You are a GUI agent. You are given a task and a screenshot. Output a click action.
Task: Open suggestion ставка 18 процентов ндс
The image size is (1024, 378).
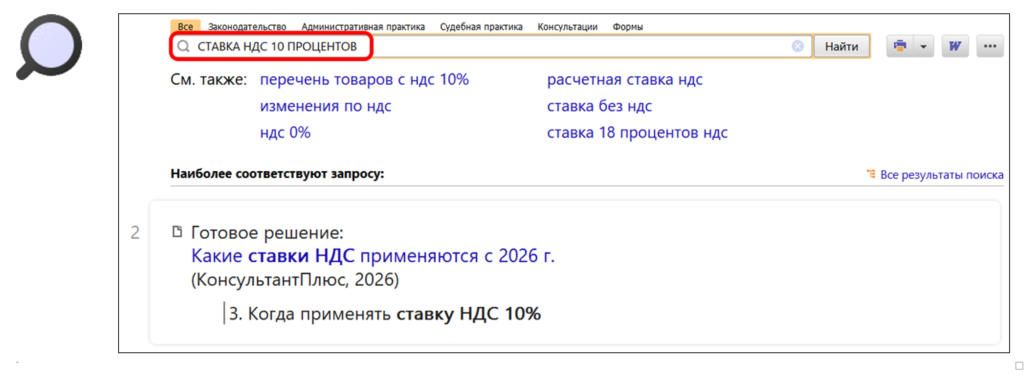coord(637,133)
